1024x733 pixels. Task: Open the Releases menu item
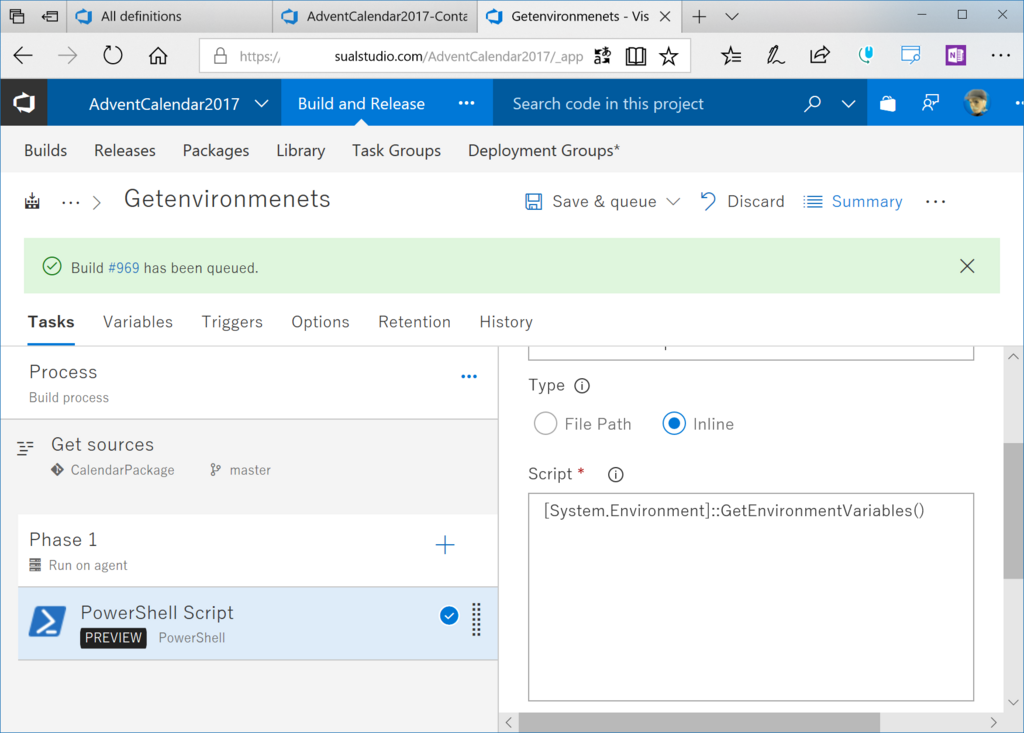(125, 151)
